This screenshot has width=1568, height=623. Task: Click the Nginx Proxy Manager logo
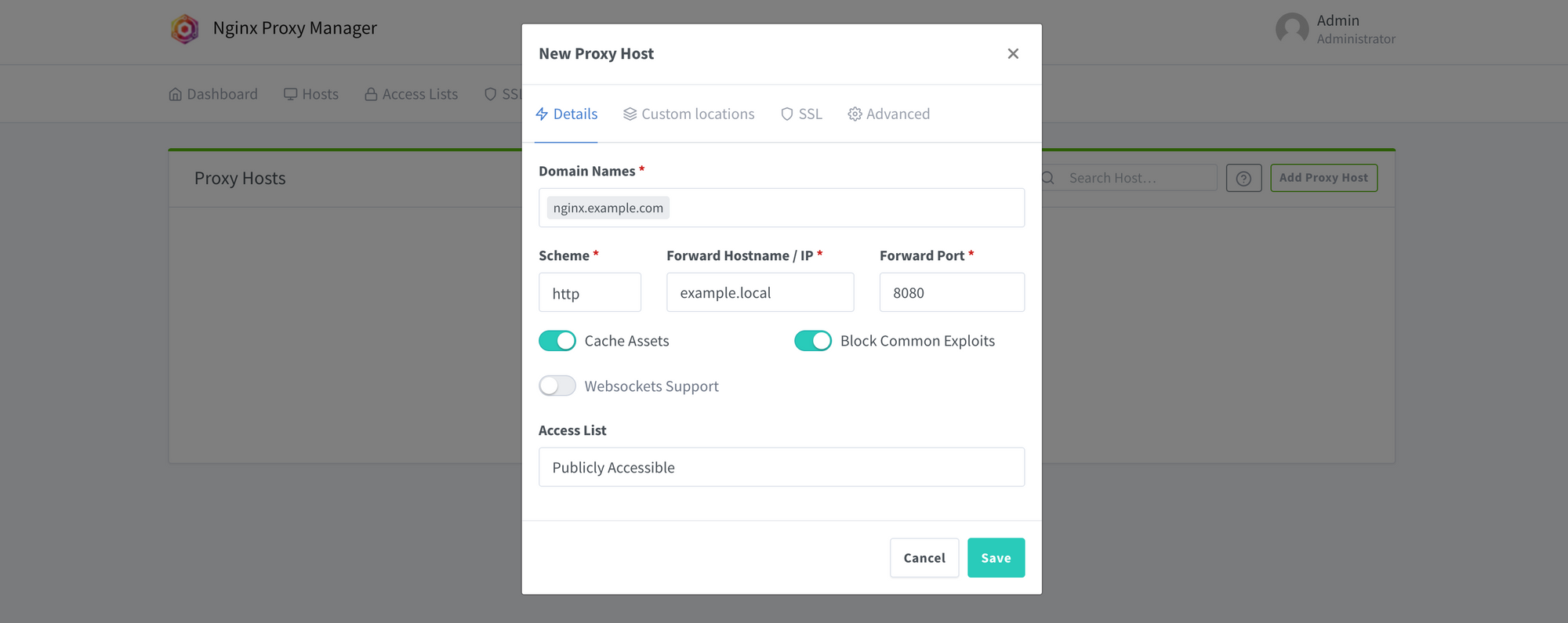coord(185,28)
